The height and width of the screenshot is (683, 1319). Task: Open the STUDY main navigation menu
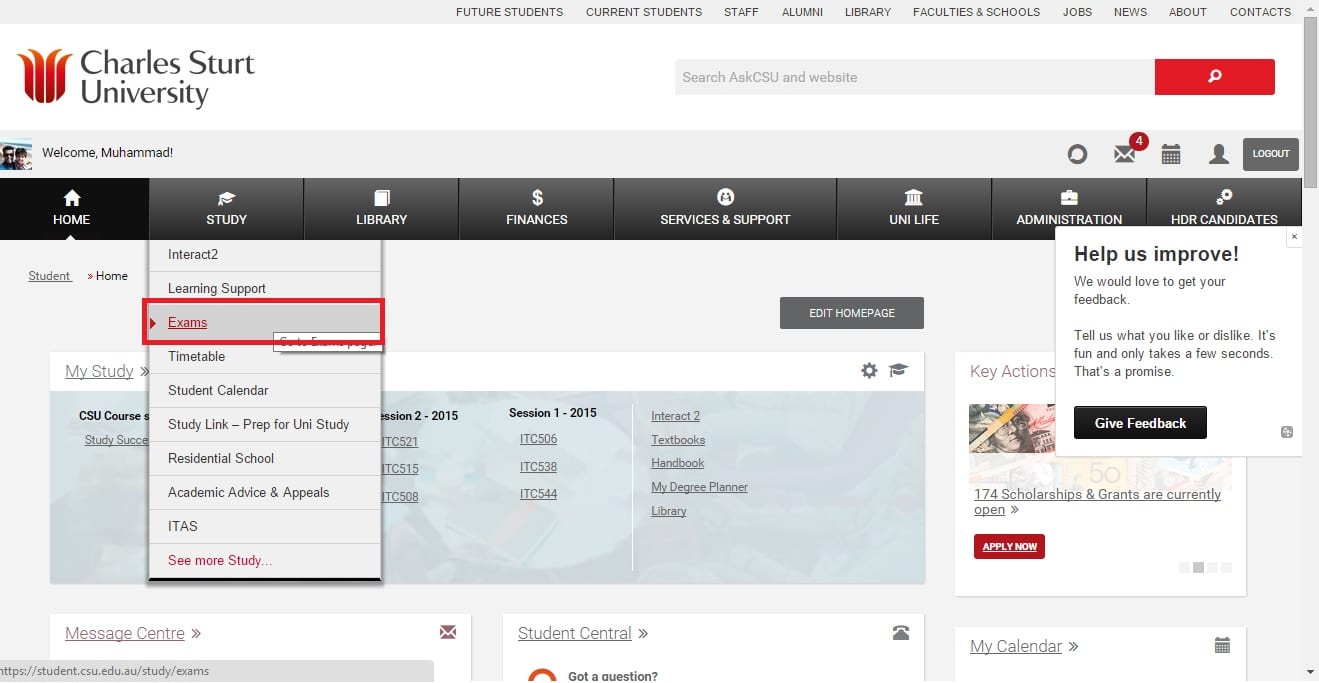226,209
